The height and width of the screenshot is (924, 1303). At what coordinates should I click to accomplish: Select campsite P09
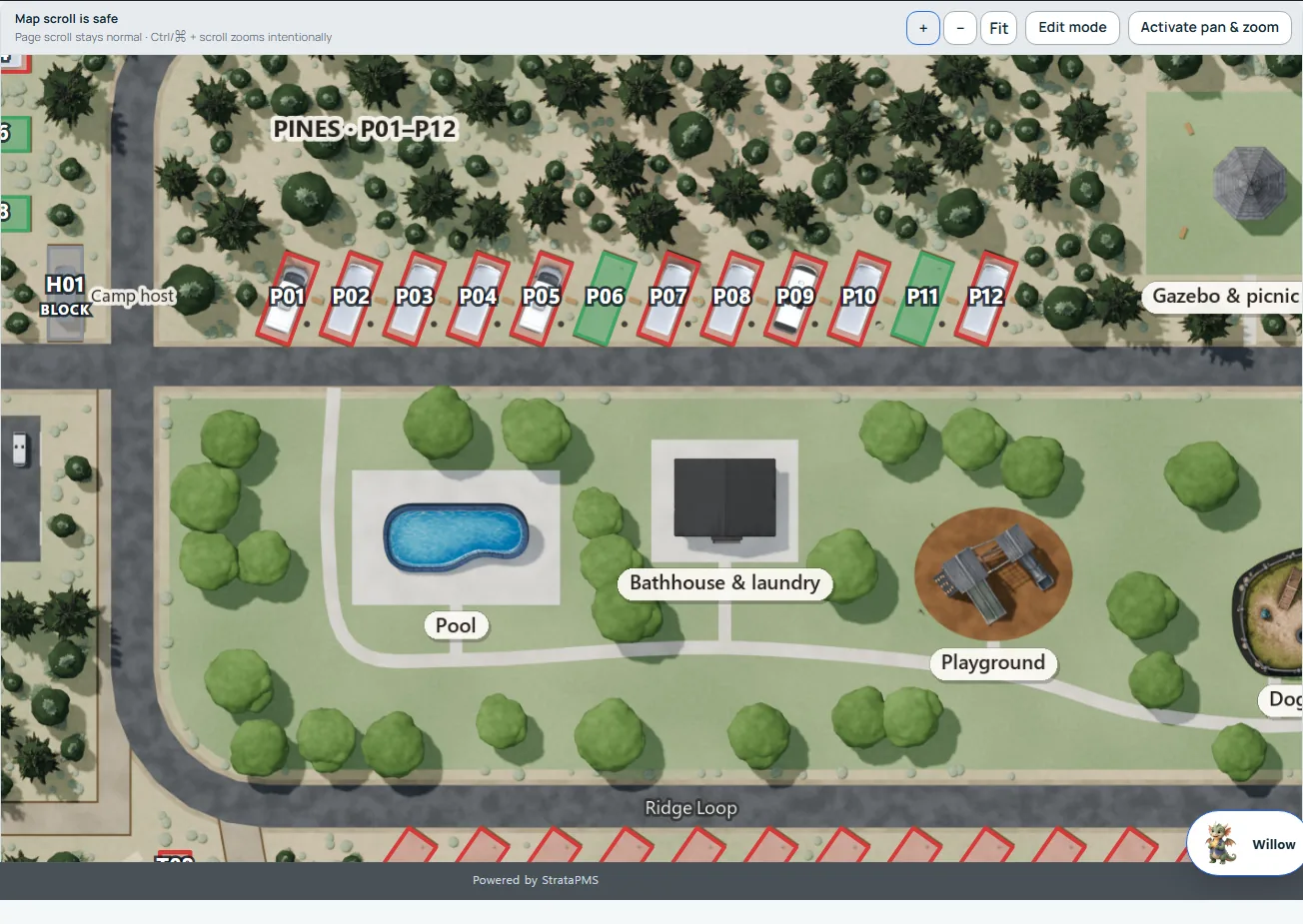point(795,298)
